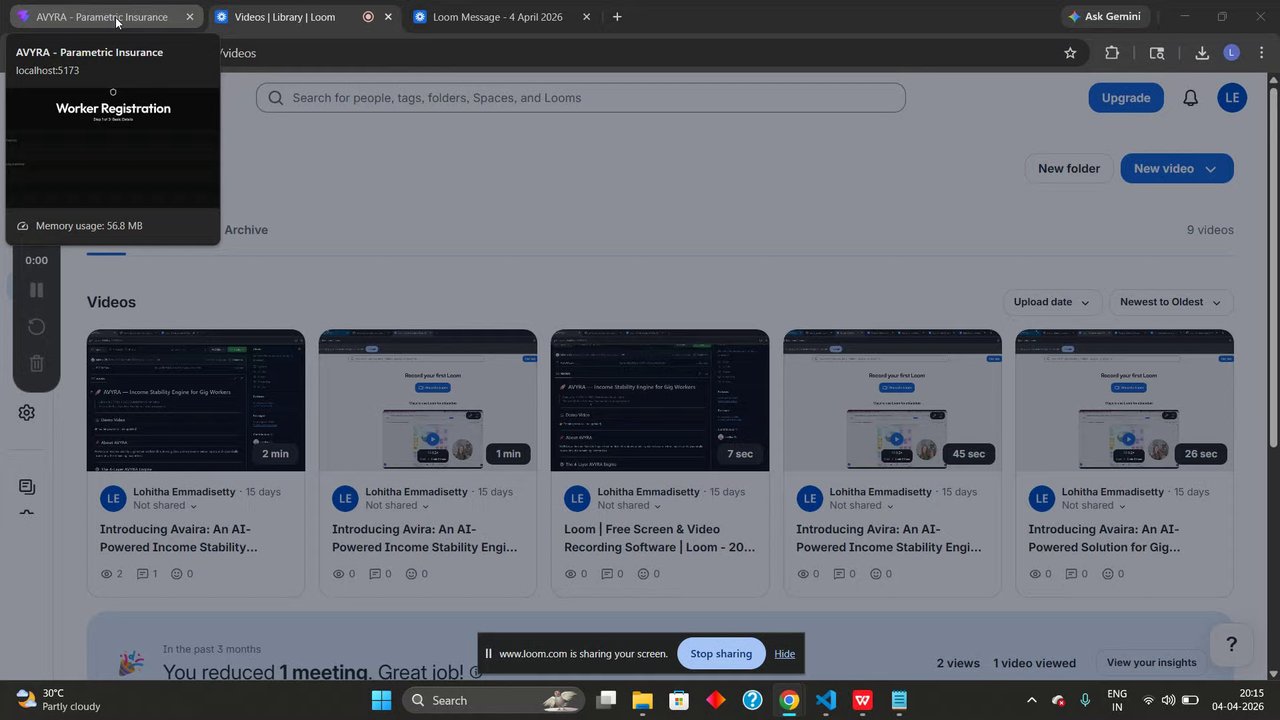The height and width of the screenshot is (720, 1280).
Task: Open the Chrome downloads tray icon
Action: pyautogui.click(x=1202, y=53)
